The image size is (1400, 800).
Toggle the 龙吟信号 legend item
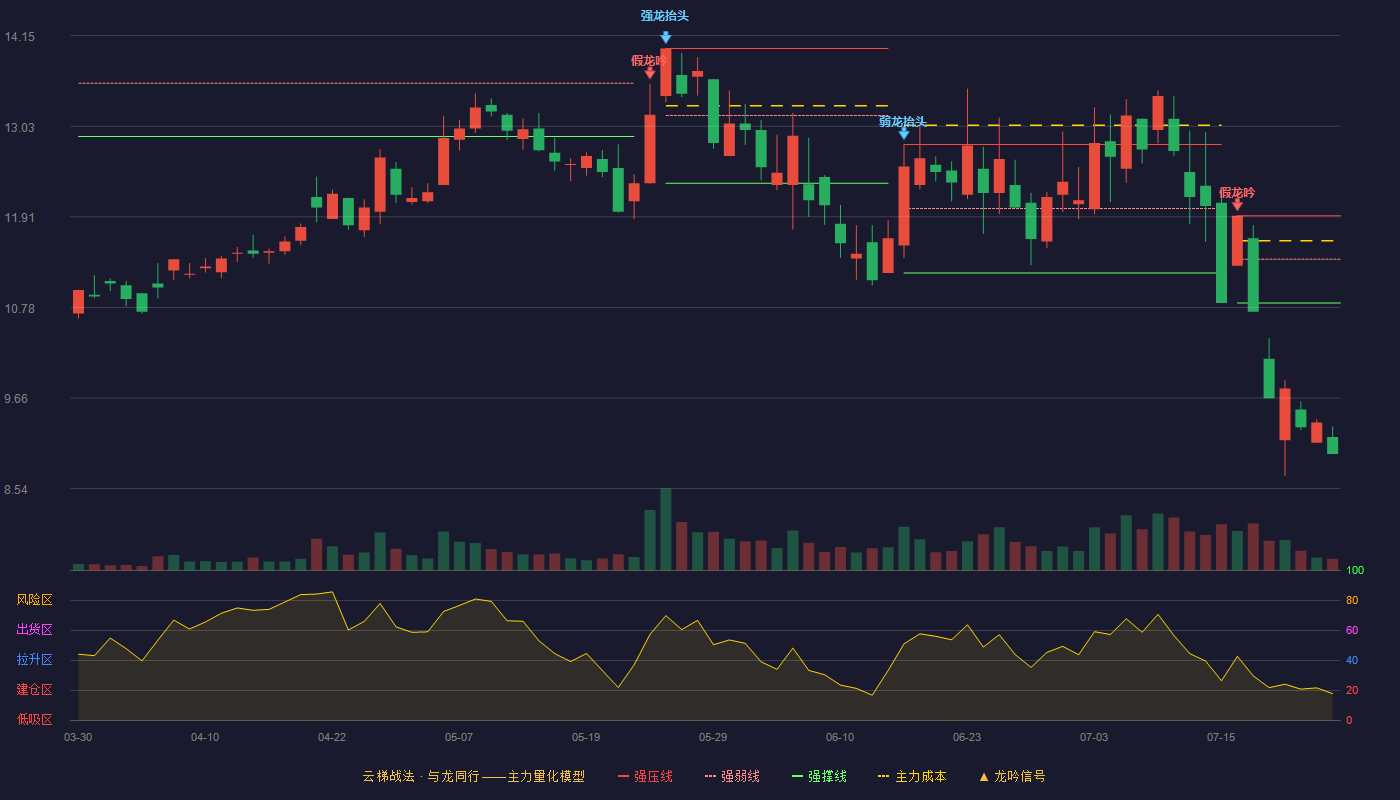pos(1012,776)
